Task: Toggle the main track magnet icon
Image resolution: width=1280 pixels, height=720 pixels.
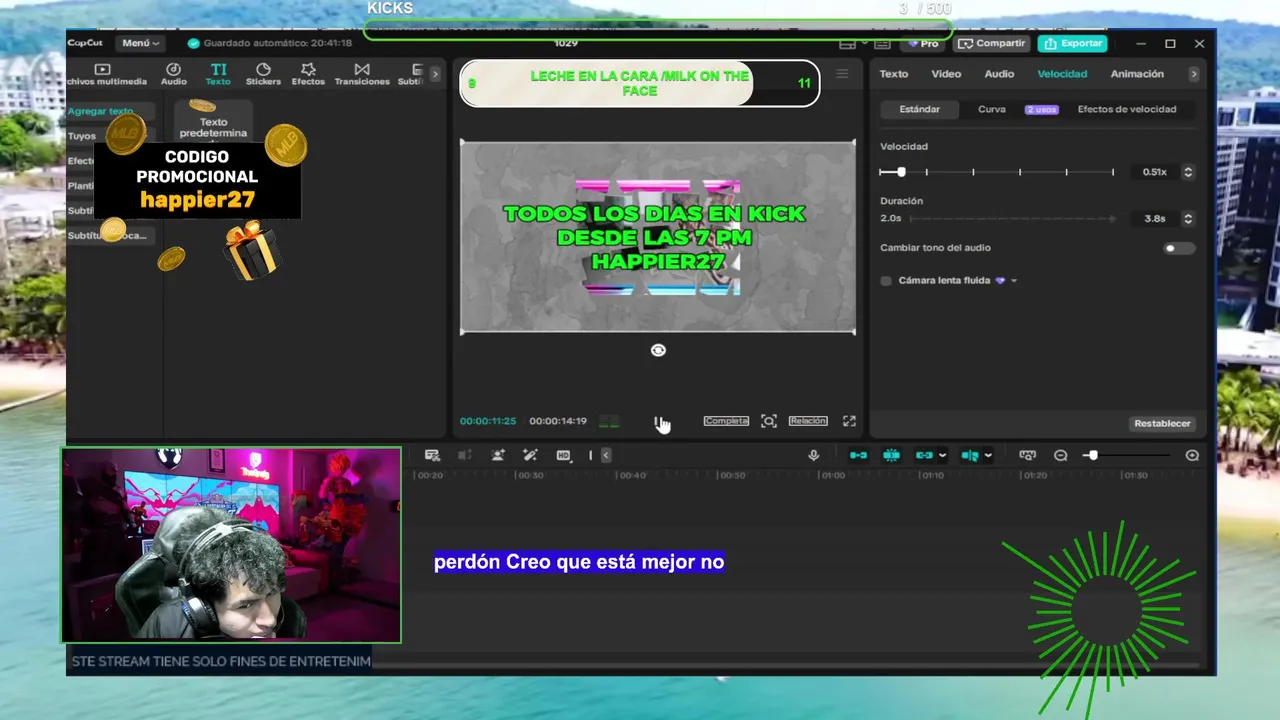Action: 858,455
